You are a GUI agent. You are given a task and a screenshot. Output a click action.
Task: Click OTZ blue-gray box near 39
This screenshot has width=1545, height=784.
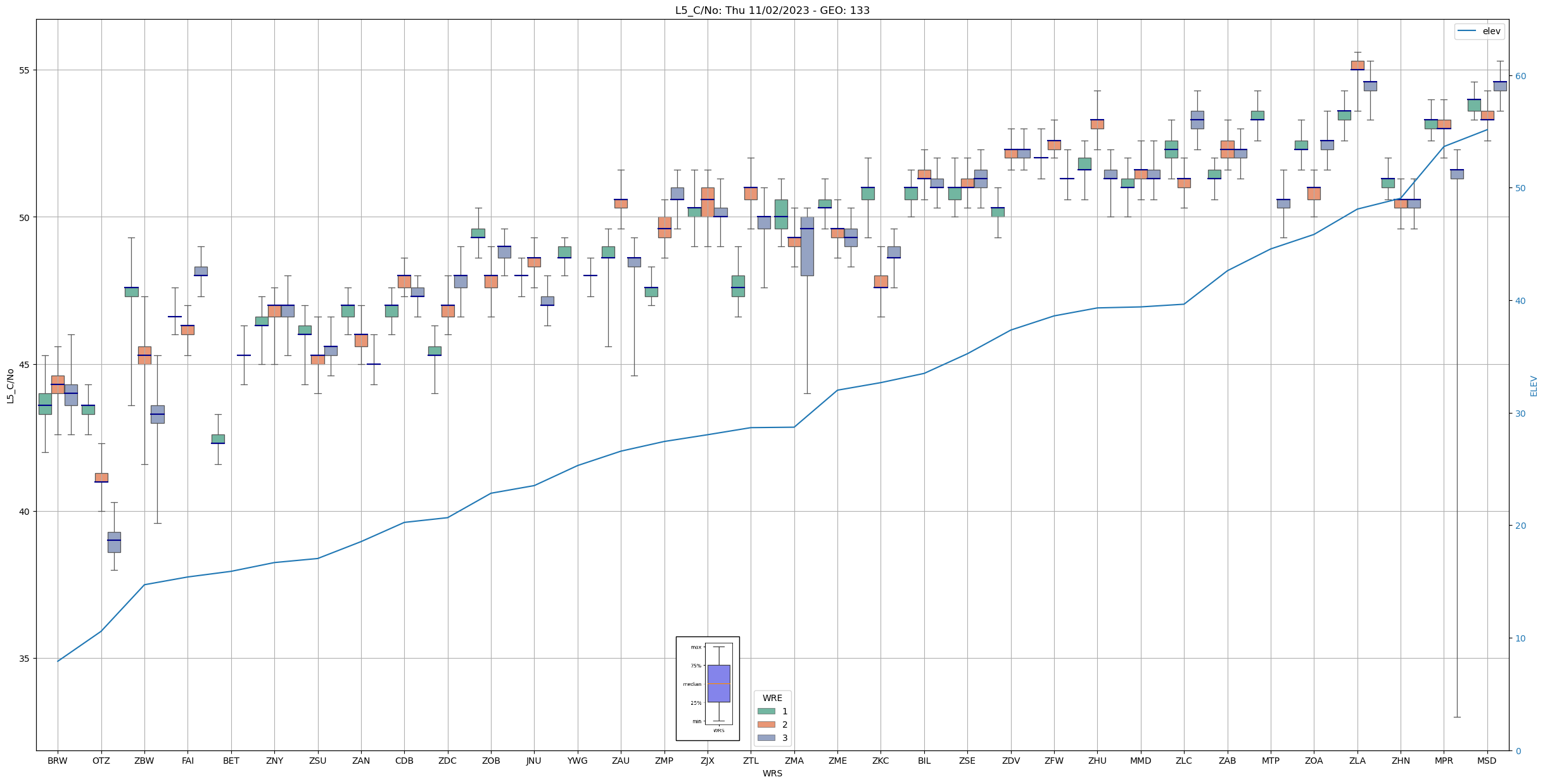[114, 542]
